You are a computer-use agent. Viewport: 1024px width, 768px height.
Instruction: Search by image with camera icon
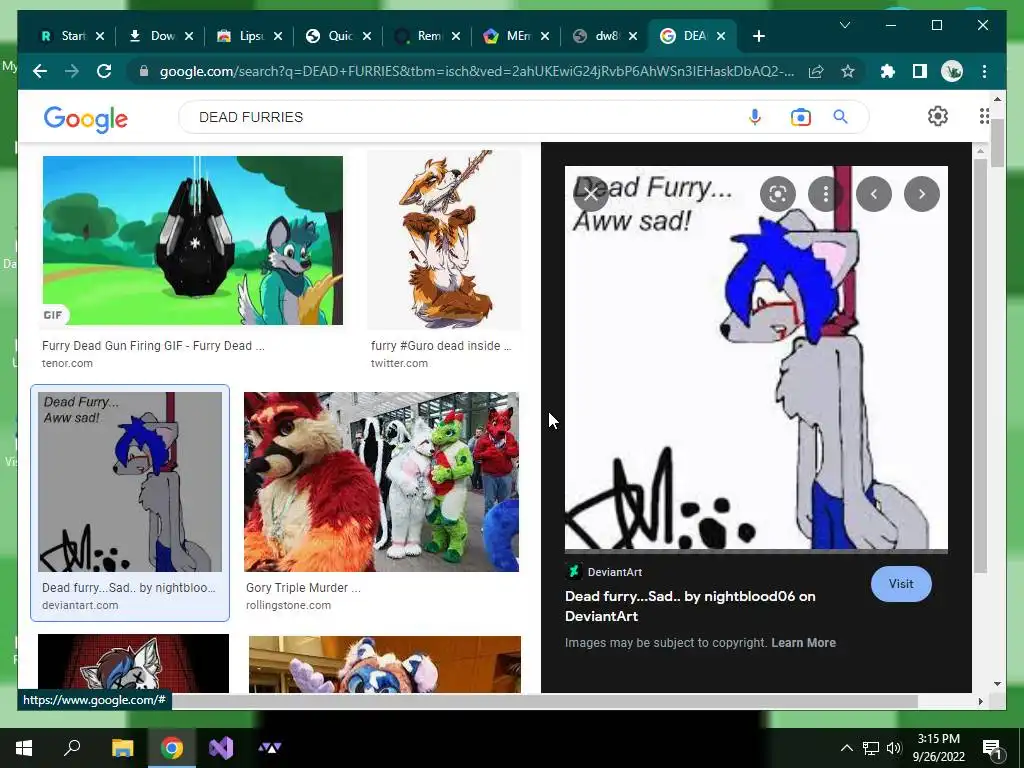pyautogui.click(x=800, y=117)
